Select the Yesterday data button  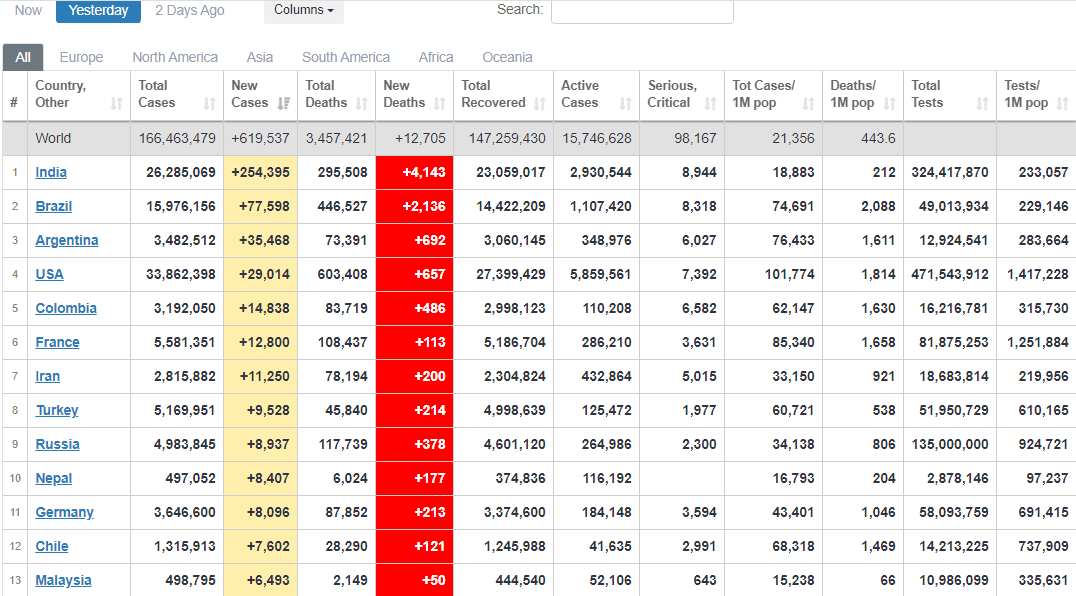click(98, 10)
